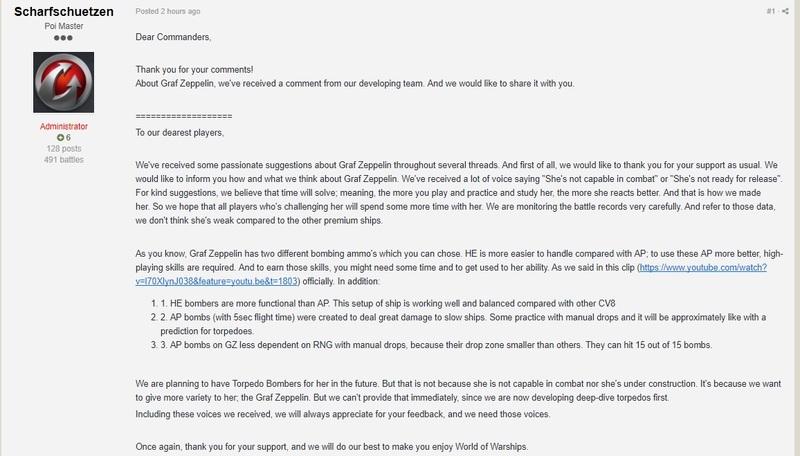Click the '128 posts' count

(62, 148)
